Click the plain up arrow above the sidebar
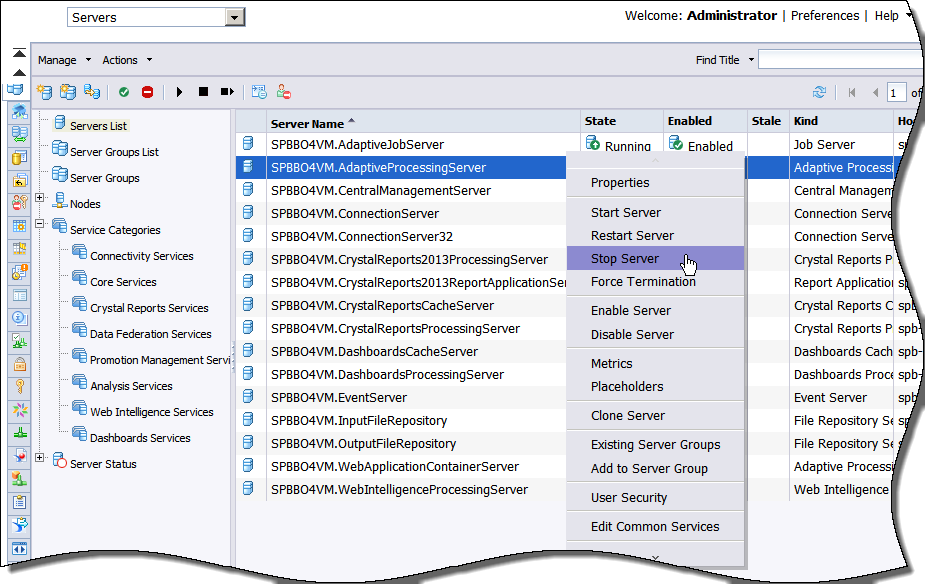The image size is (925, 584). pos(19,73)
